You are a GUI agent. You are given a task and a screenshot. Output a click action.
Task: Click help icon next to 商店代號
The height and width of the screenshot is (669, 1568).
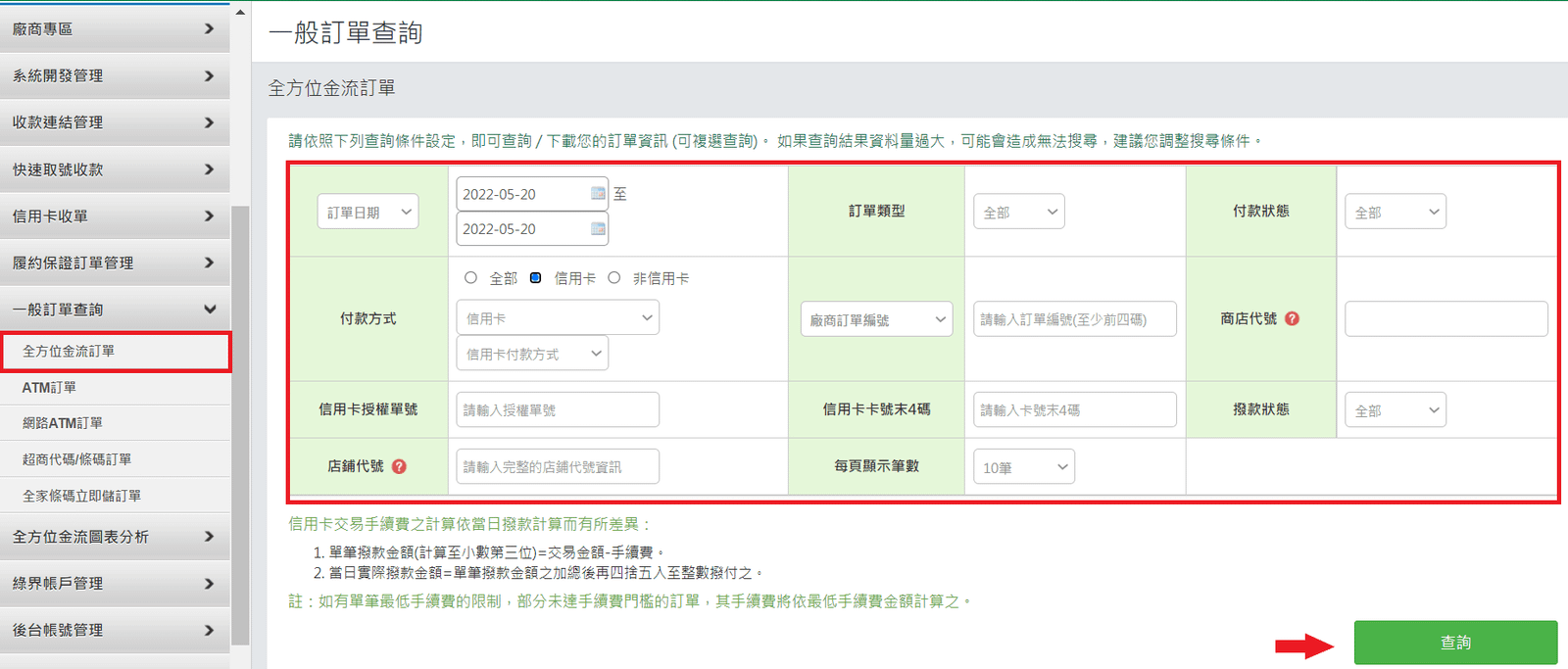(1292, 318)
